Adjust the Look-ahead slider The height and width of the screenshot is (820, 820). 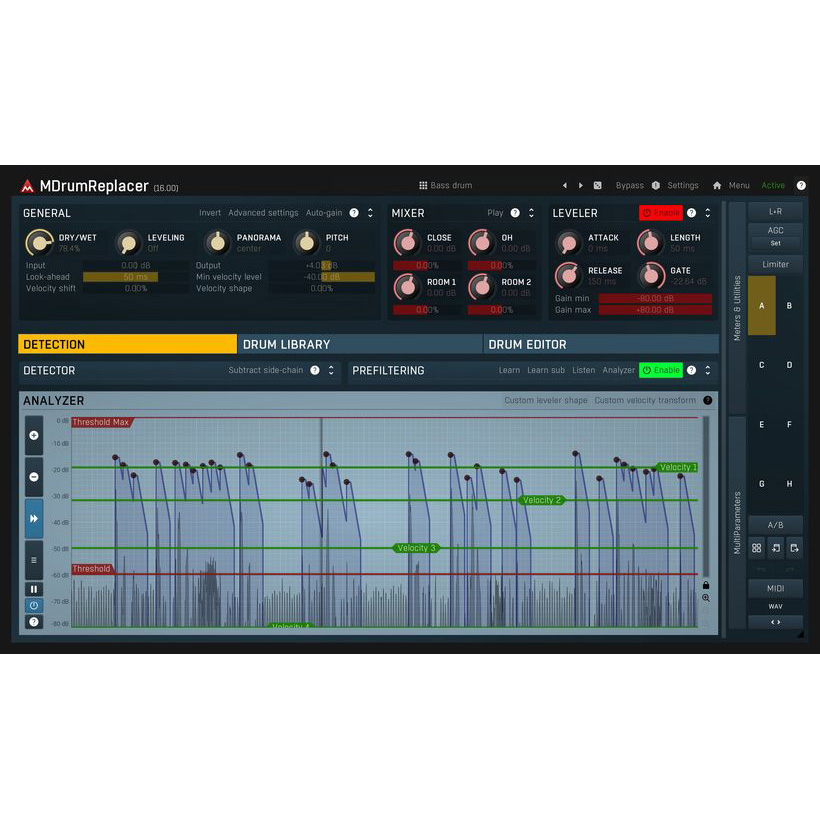tap(136, 277)
